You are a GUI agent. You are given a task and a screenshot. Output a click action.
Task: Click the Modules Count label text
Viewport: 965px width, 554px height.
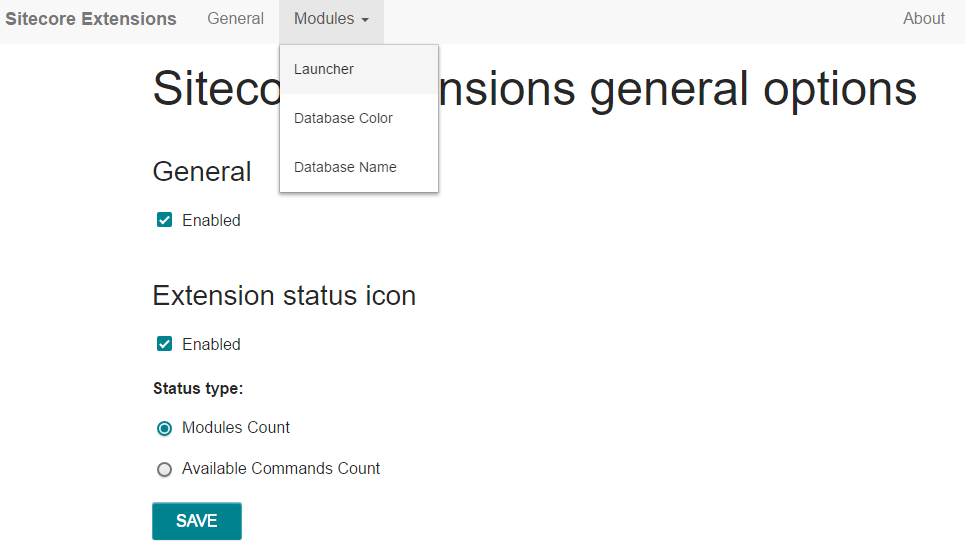(x=236, y=427)
